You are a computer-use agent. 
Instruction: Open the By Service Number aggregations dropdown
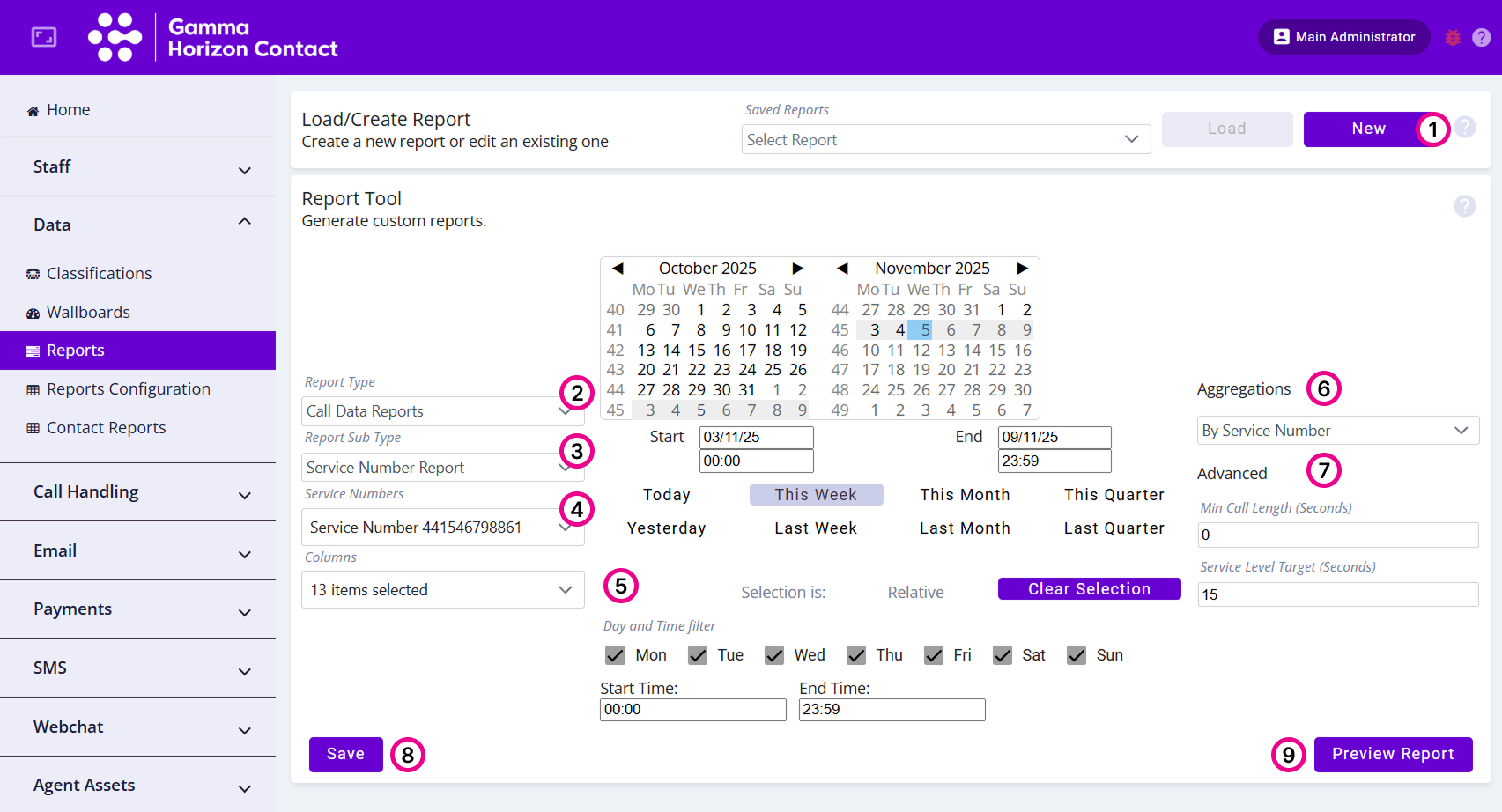[1336, 431]
